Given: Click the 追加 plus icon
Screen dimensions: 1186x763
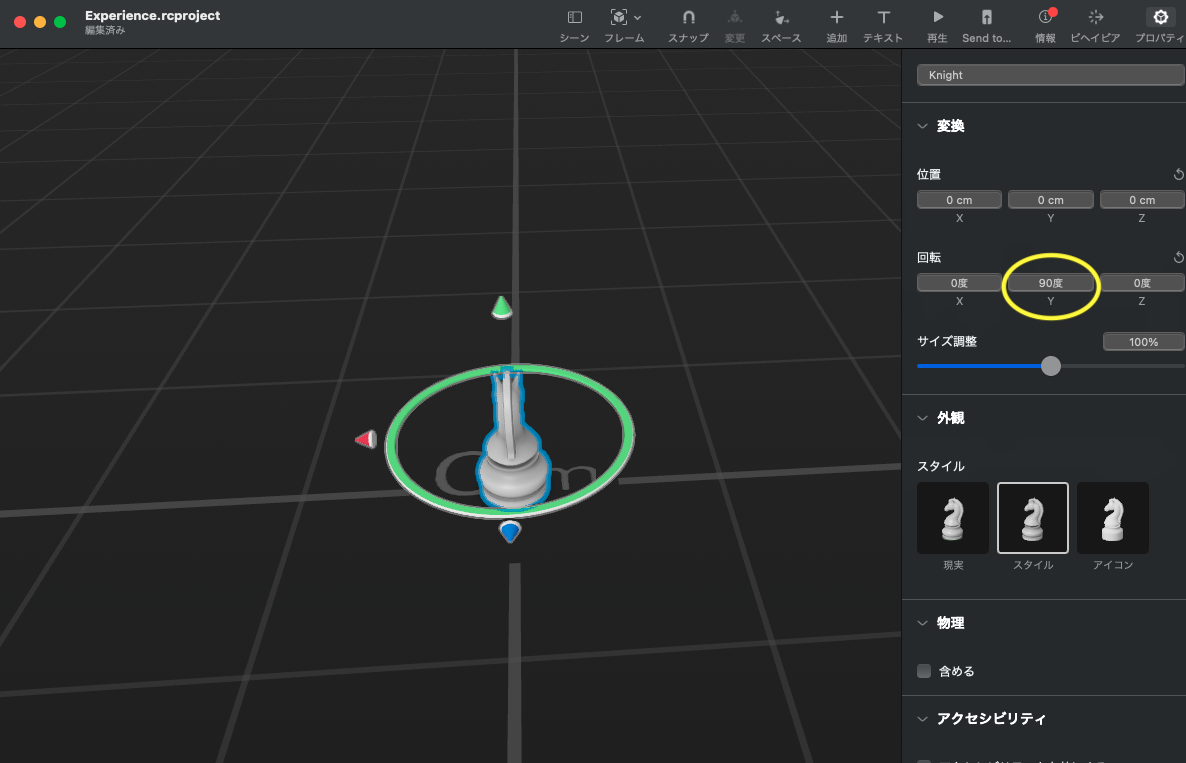Looking at the screenshot, I should coord(837,17).
